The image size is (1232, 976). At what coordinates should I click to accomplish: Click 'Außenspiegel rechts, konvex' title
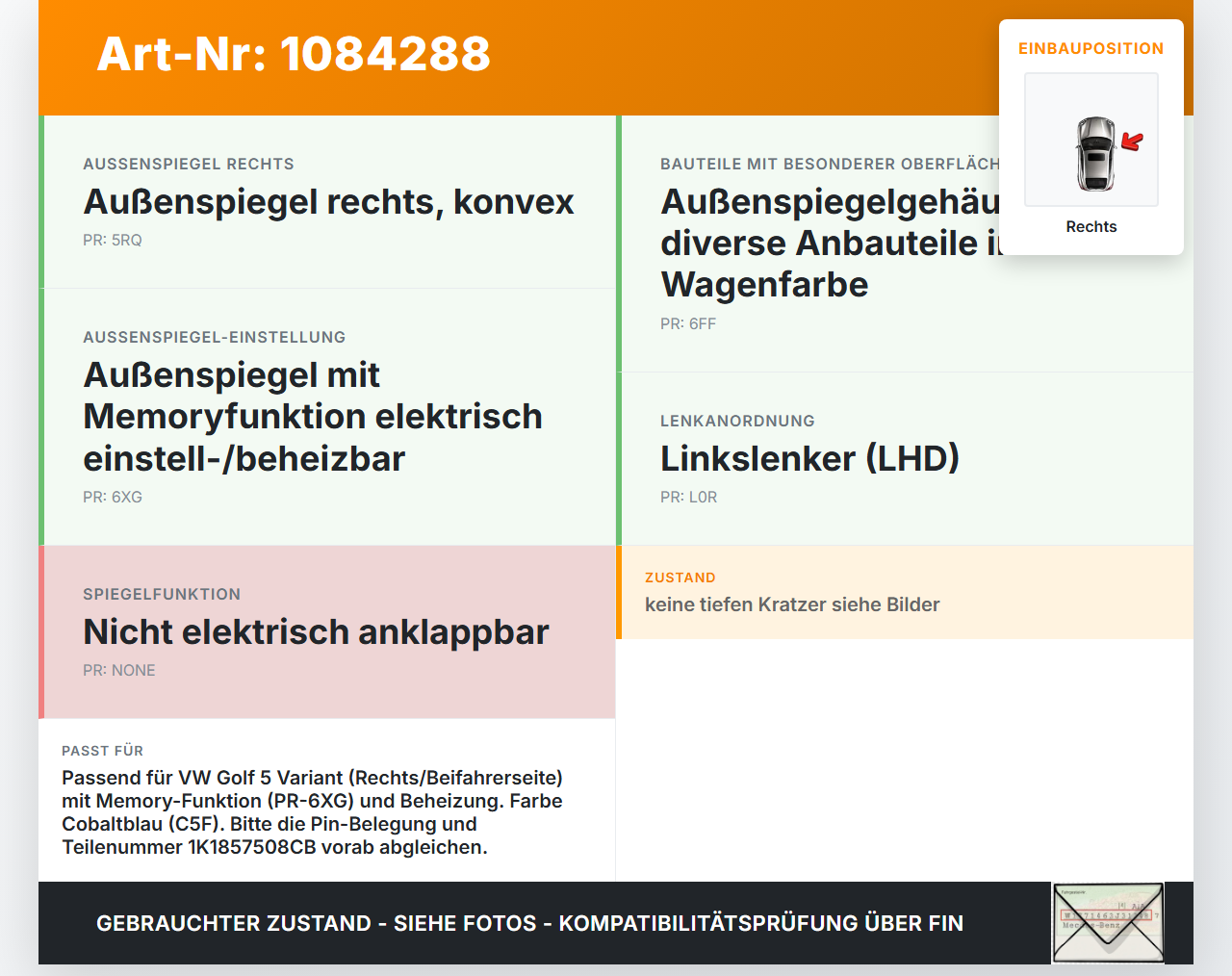[328, 201]
